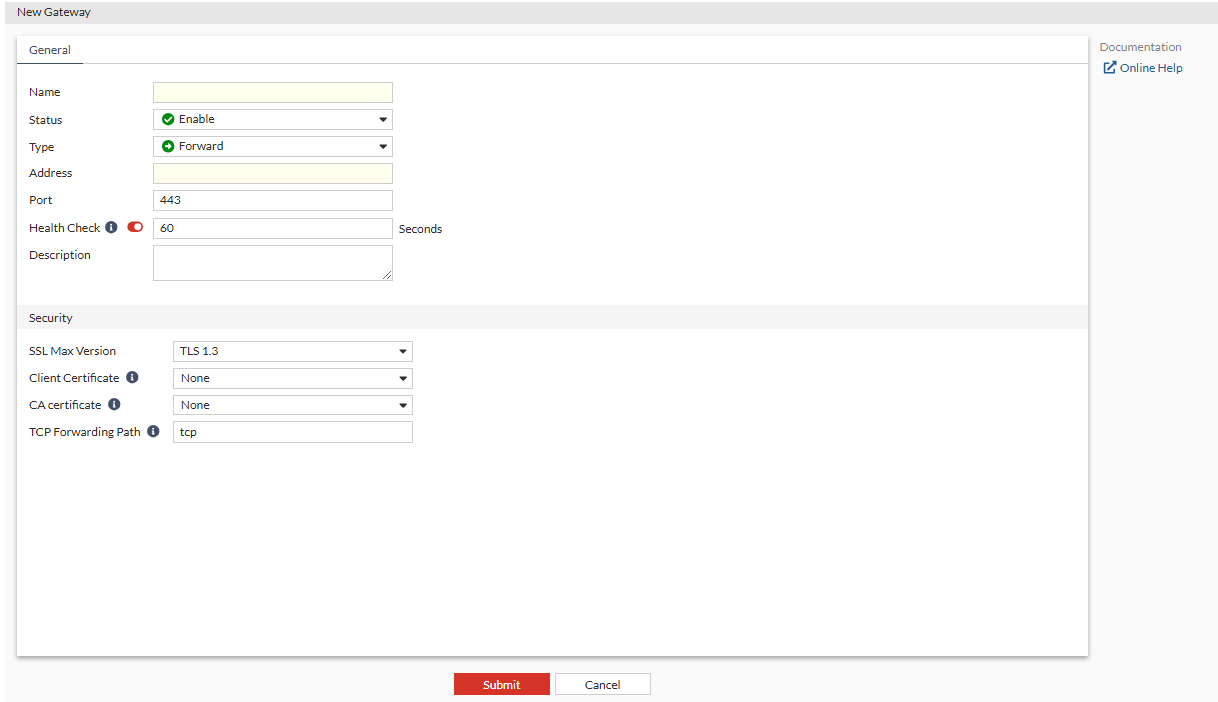The image size is (1218, 702).
Task: Click the CA certificate info icon
Action: (113, 404)
